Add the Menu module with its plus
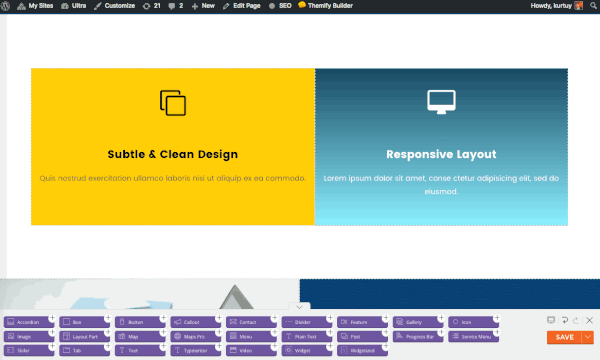The height and width of the screenshot is (360, 600). [x=274, y=332]
